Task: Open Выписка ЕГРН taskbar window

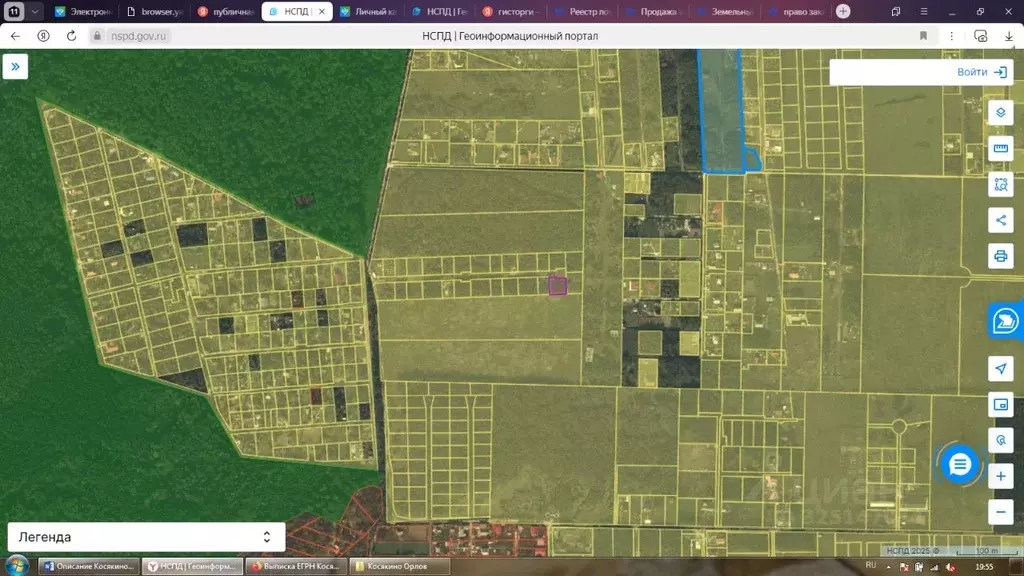Action: tap(295, 566)
